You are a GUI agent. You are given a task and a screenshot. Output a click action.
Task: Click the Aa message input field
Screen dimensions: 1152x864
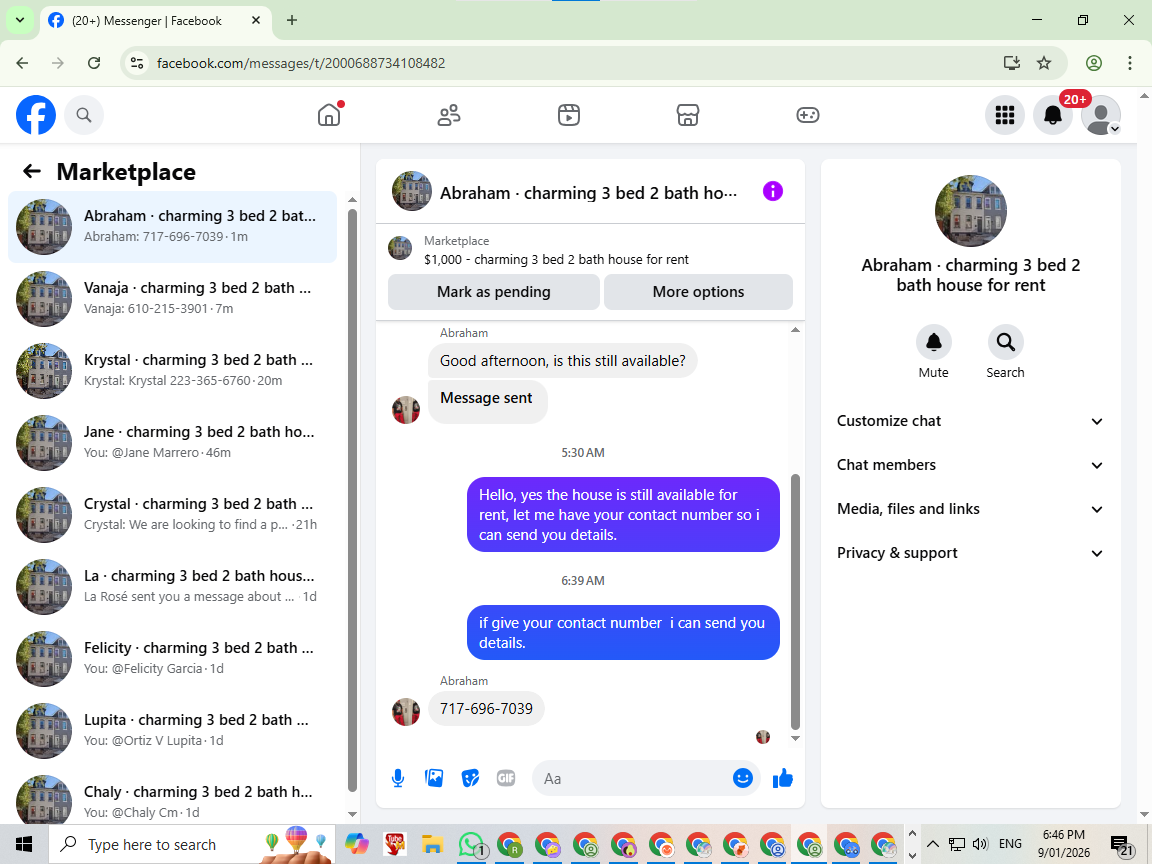[x=632, y=778]
